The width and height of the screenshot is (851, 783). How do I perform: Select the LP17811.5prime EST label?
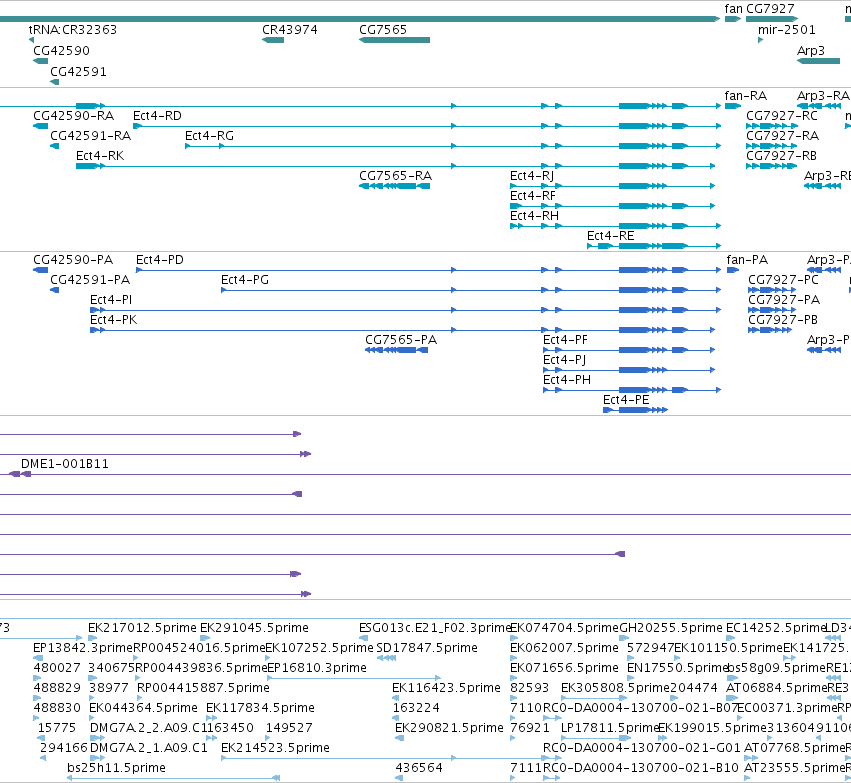[609, 728]
